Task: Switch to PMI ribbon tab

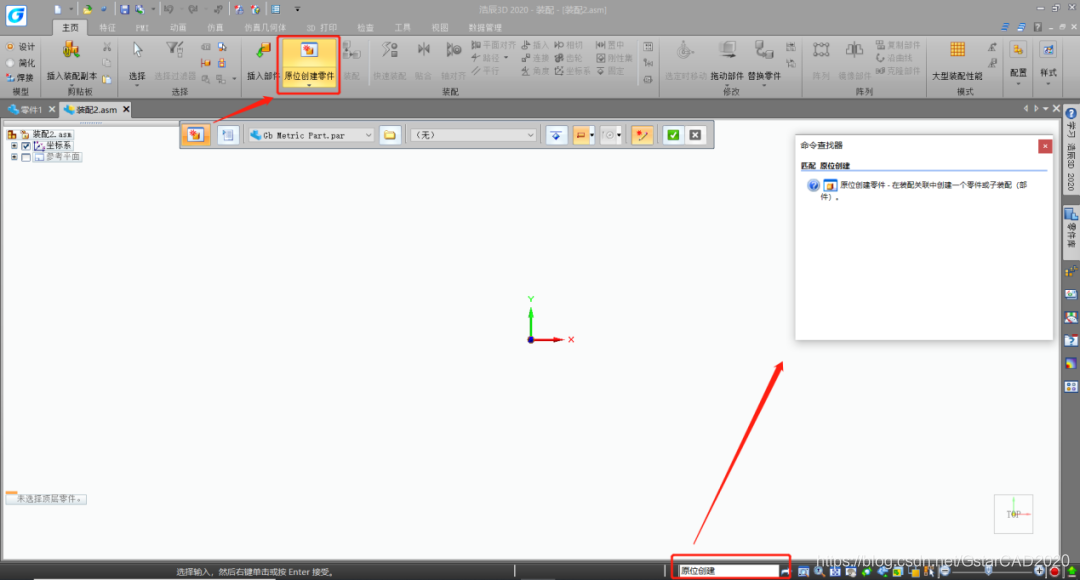Action: coord(142,28)
